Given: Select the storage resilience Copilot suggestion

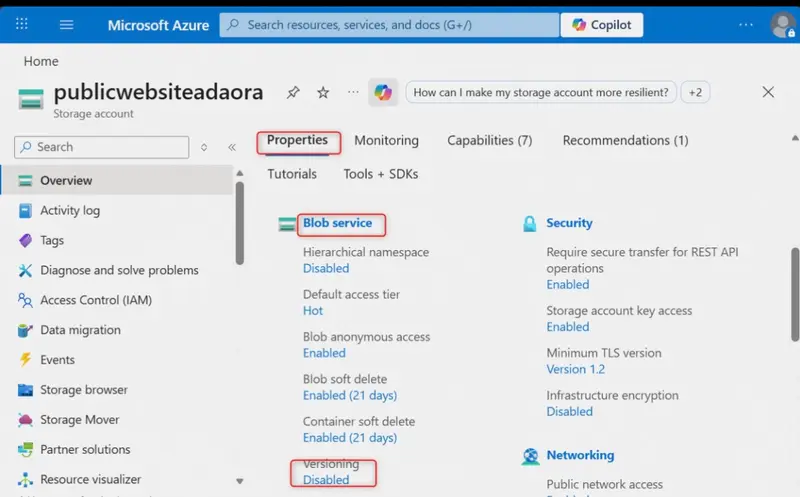Looking at the screenshot, I should click(x=541, y=92).
